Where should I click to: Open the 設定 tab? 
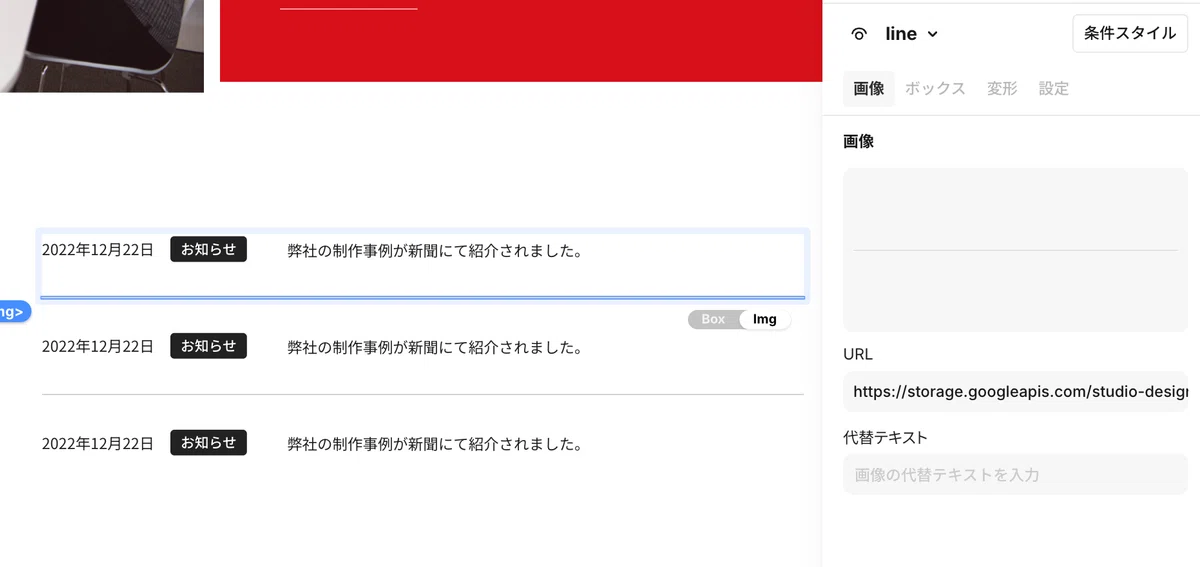(x=1054, y=88)
